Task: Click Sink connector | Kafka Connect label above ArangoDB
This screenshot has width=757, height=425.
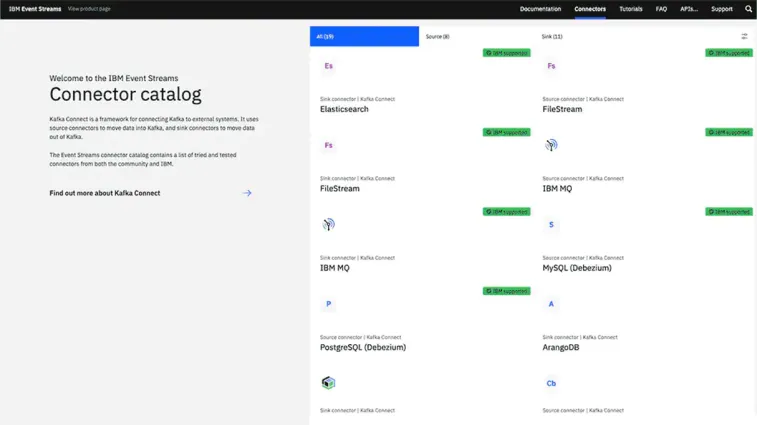Action: tap(579, 337)
